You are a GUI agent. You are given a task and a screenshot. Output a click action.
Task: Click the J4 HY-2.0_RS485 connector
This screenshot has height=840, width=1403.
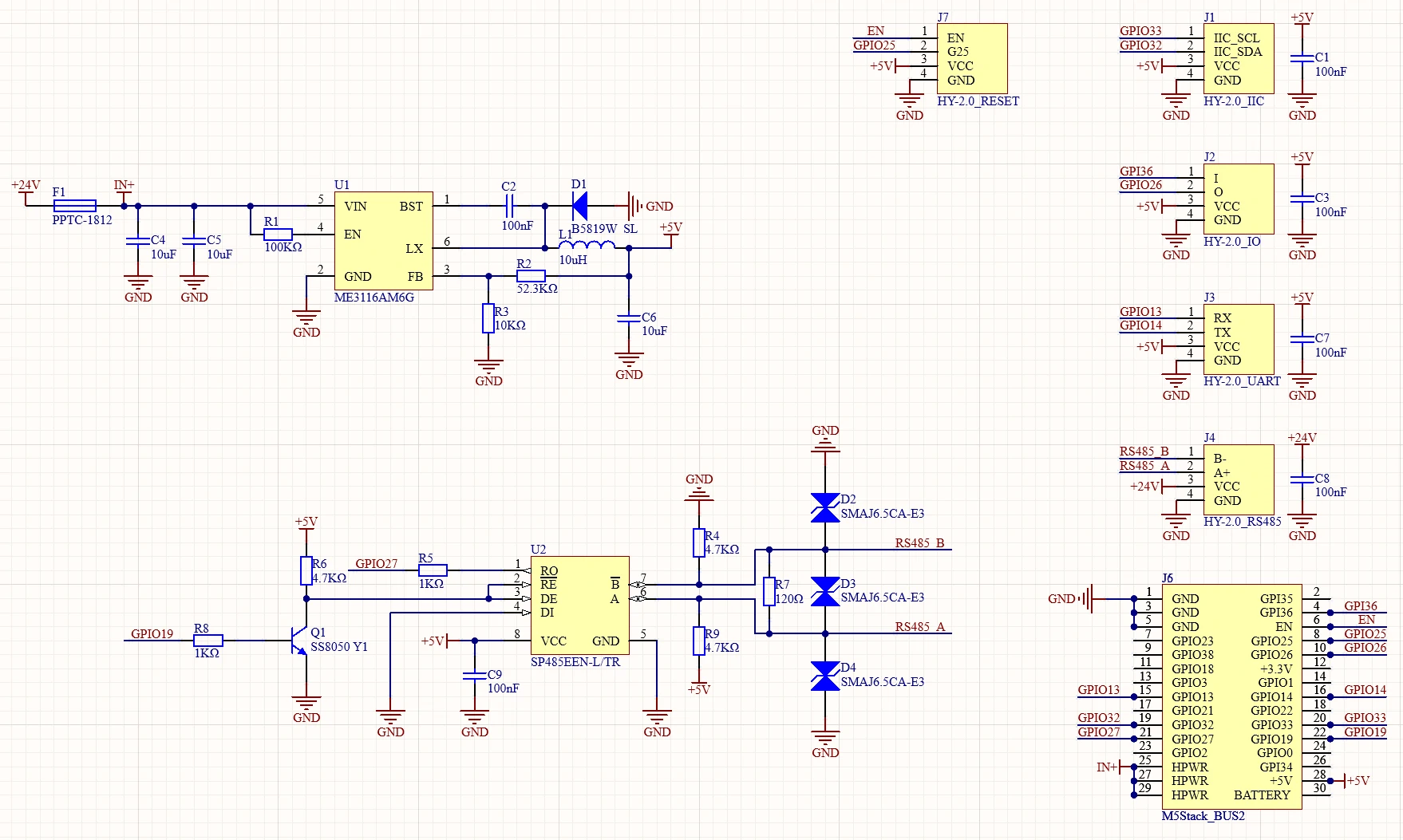pos(1238,479)
